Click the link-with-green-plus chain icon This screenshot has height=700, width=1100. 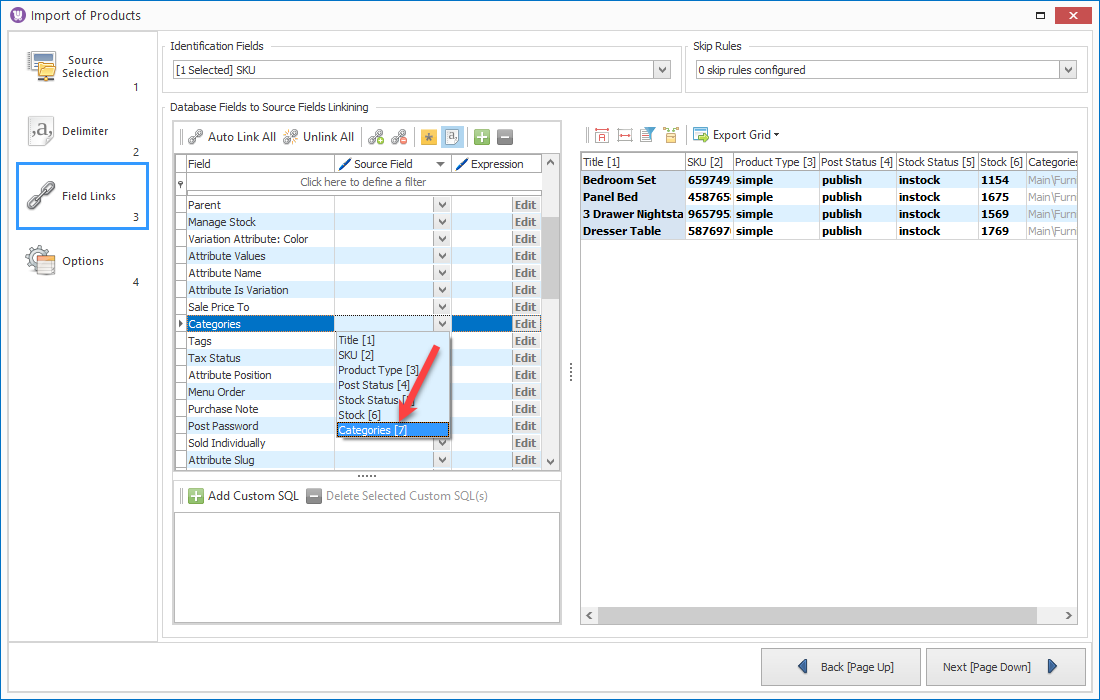(376, 137)
